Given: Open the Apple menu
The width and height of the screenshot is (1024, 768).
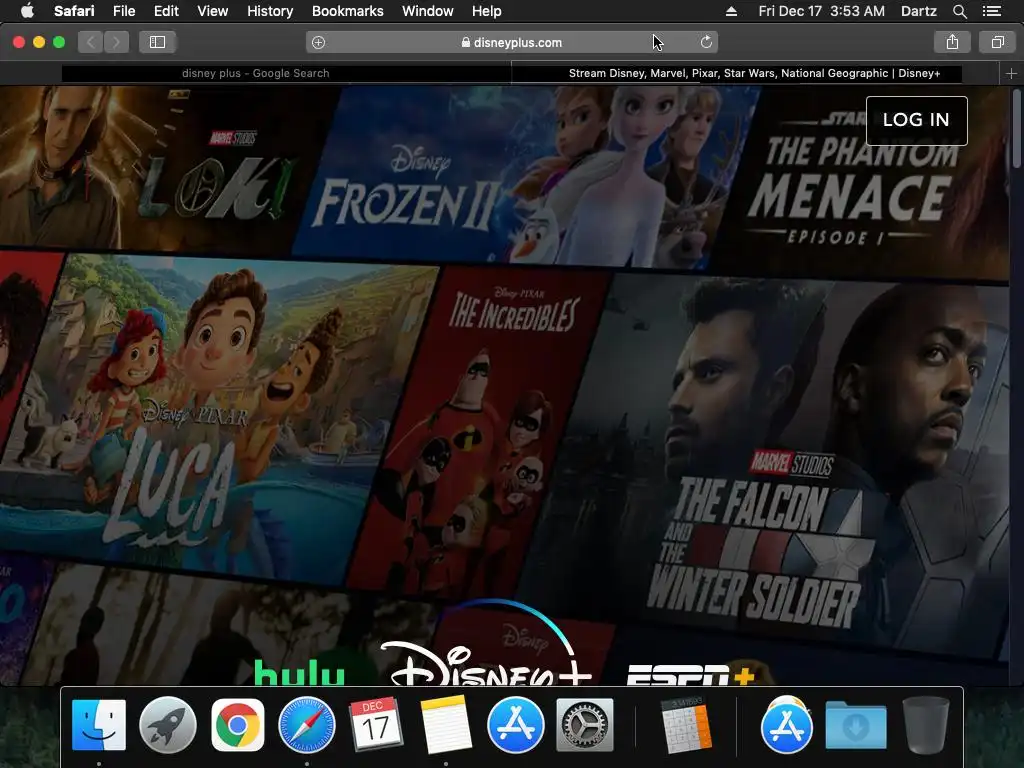Looking at the screenshot, I should tap(27, 10).
